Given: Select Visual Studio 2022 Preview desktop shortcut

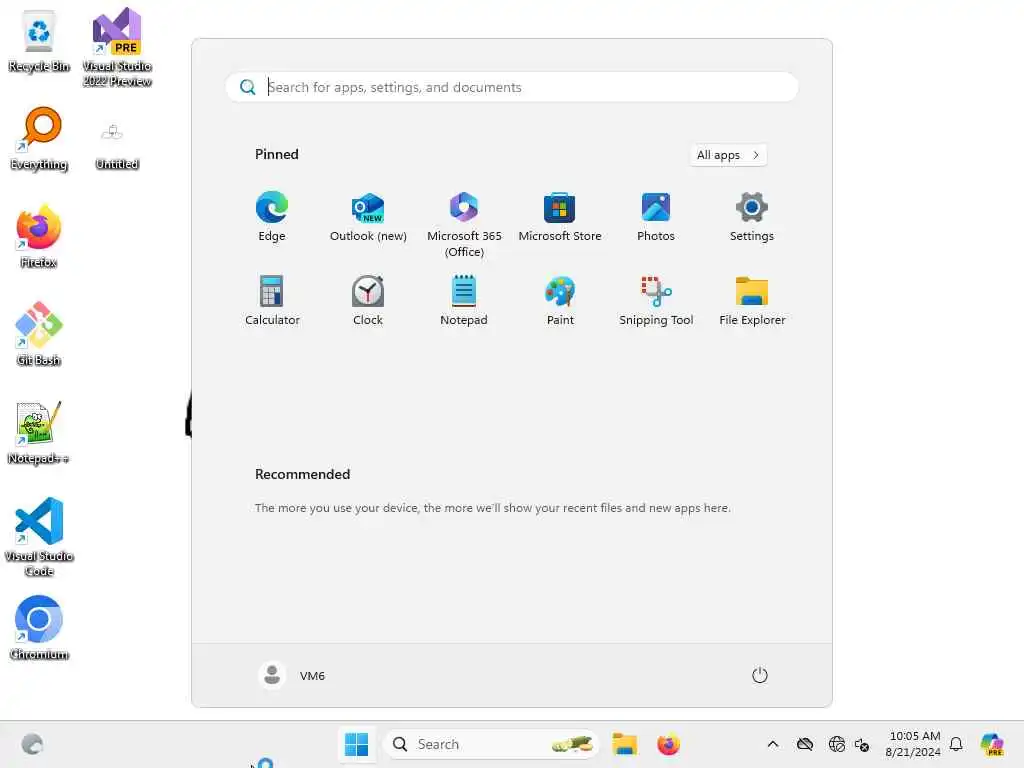Looking at the screenshot, I should [x=117, y=48].
